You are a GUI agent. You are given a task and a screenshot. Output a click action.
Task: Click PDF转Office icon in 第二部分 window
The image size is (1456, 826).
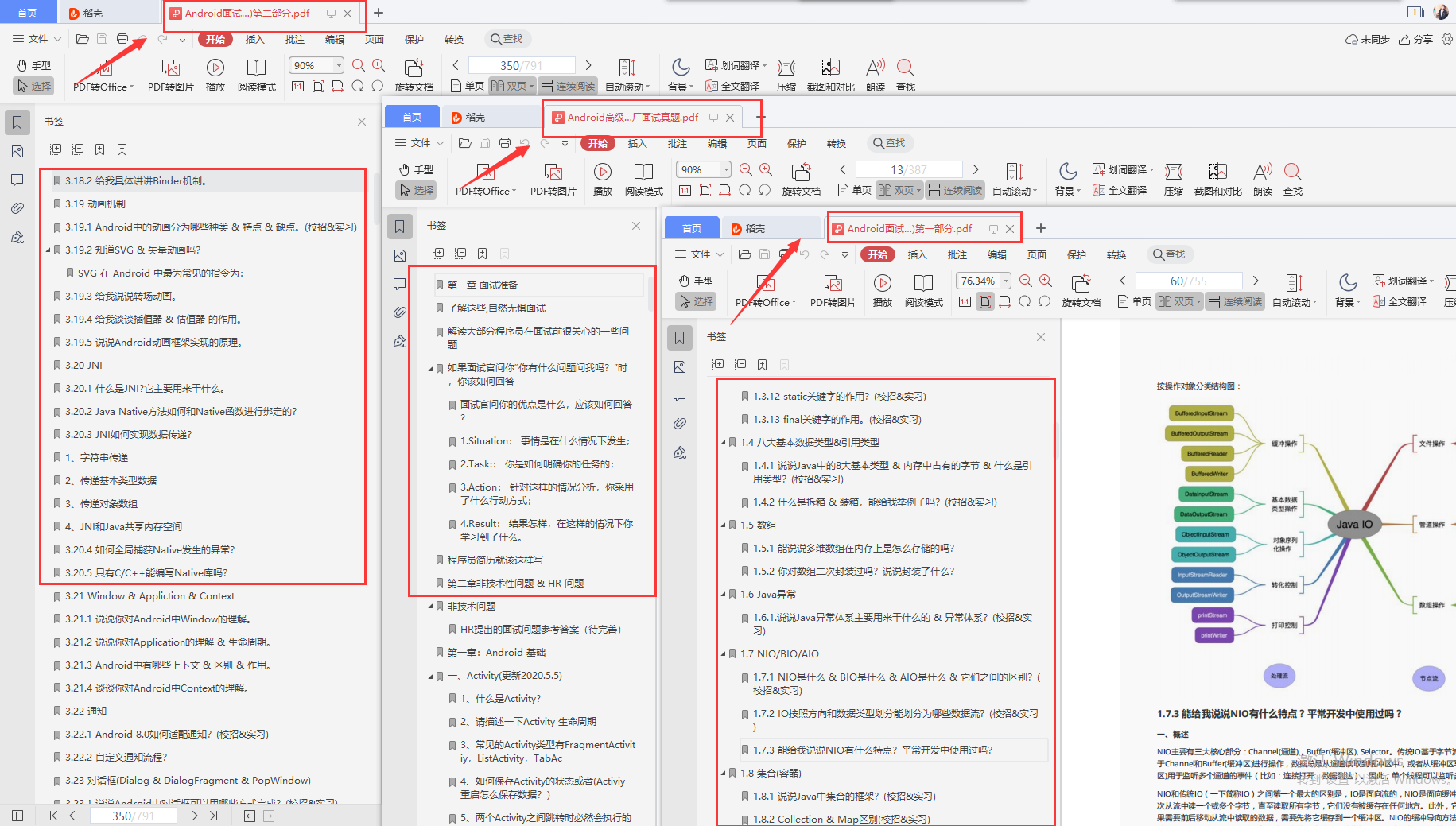[x=103, y=68]
